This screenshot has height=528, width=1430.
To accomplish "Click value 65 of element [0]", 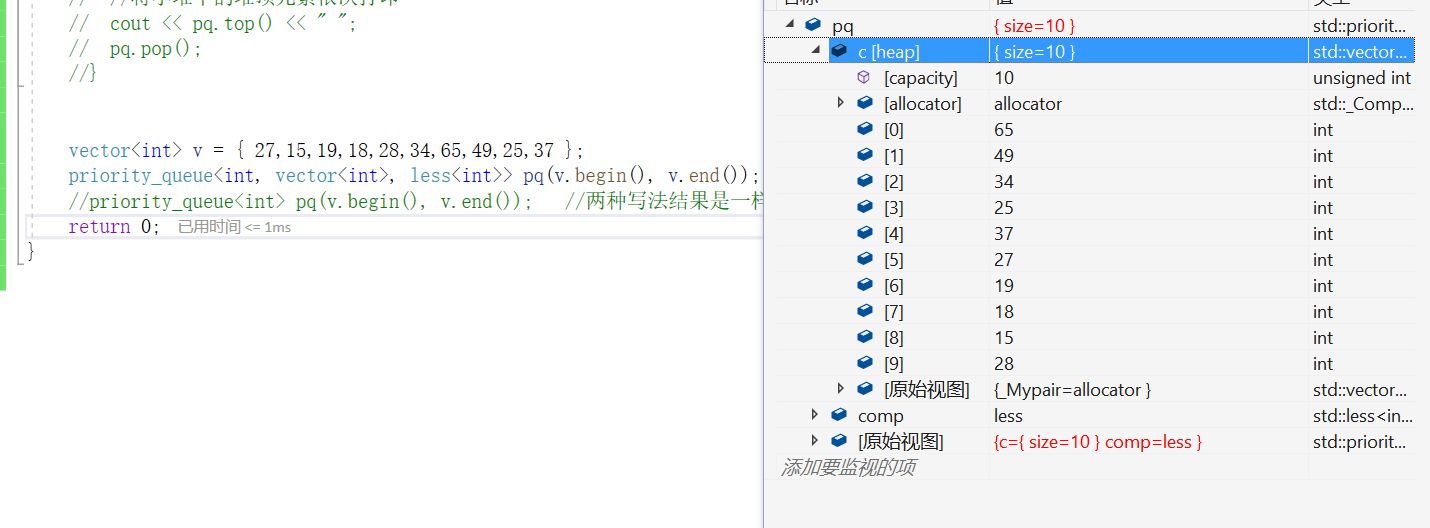I will tap(1004, 130).
